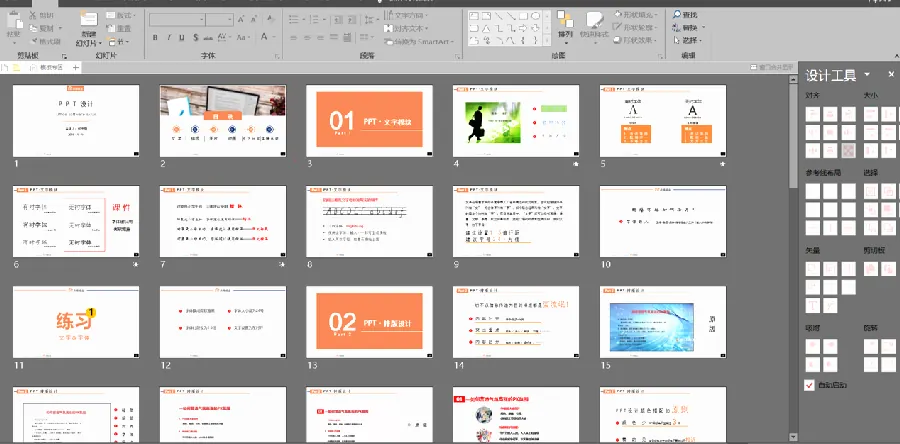
Task: Open the font dialog launcher
Action: tap(278, 57)
